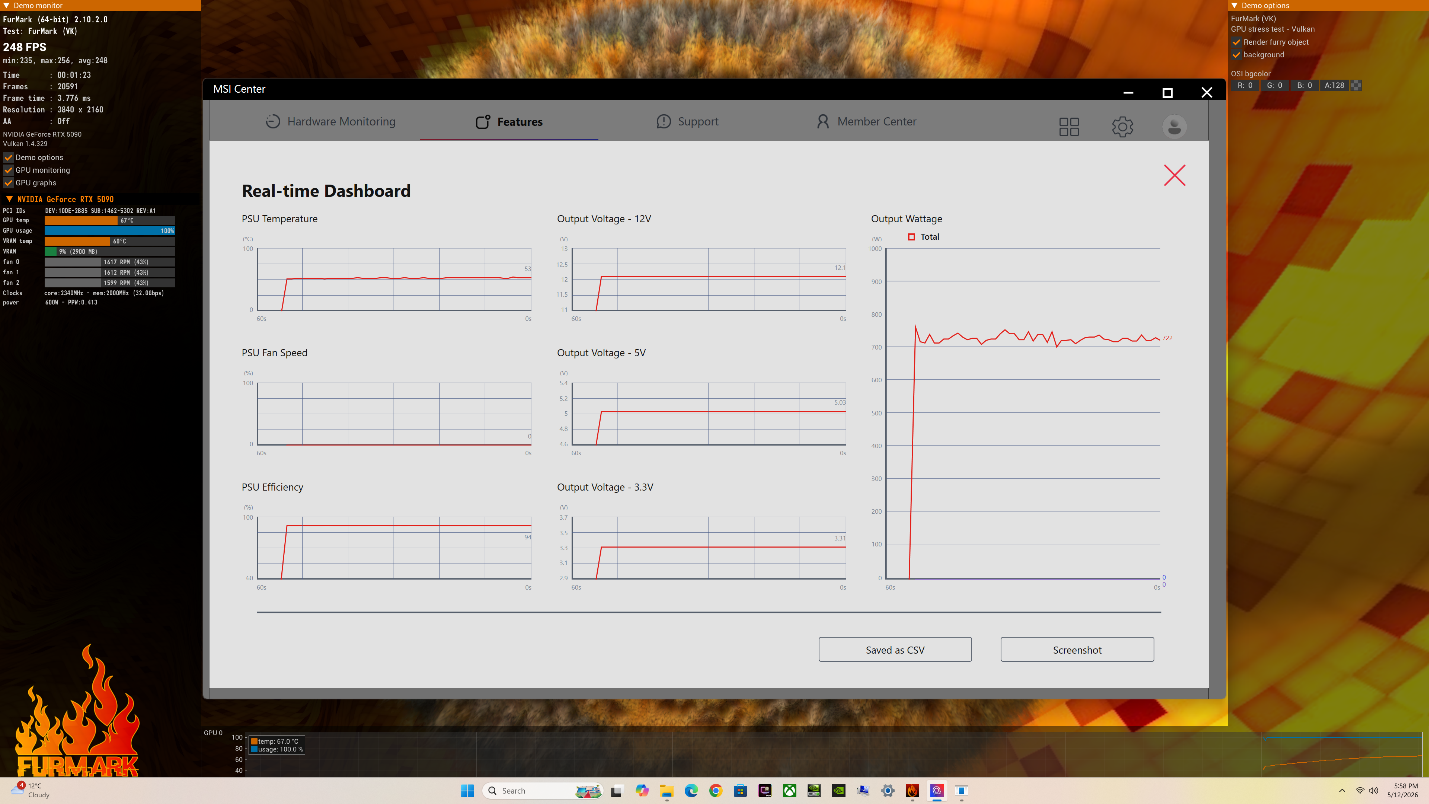Click the FurMark flame logo

click(77, 712)
